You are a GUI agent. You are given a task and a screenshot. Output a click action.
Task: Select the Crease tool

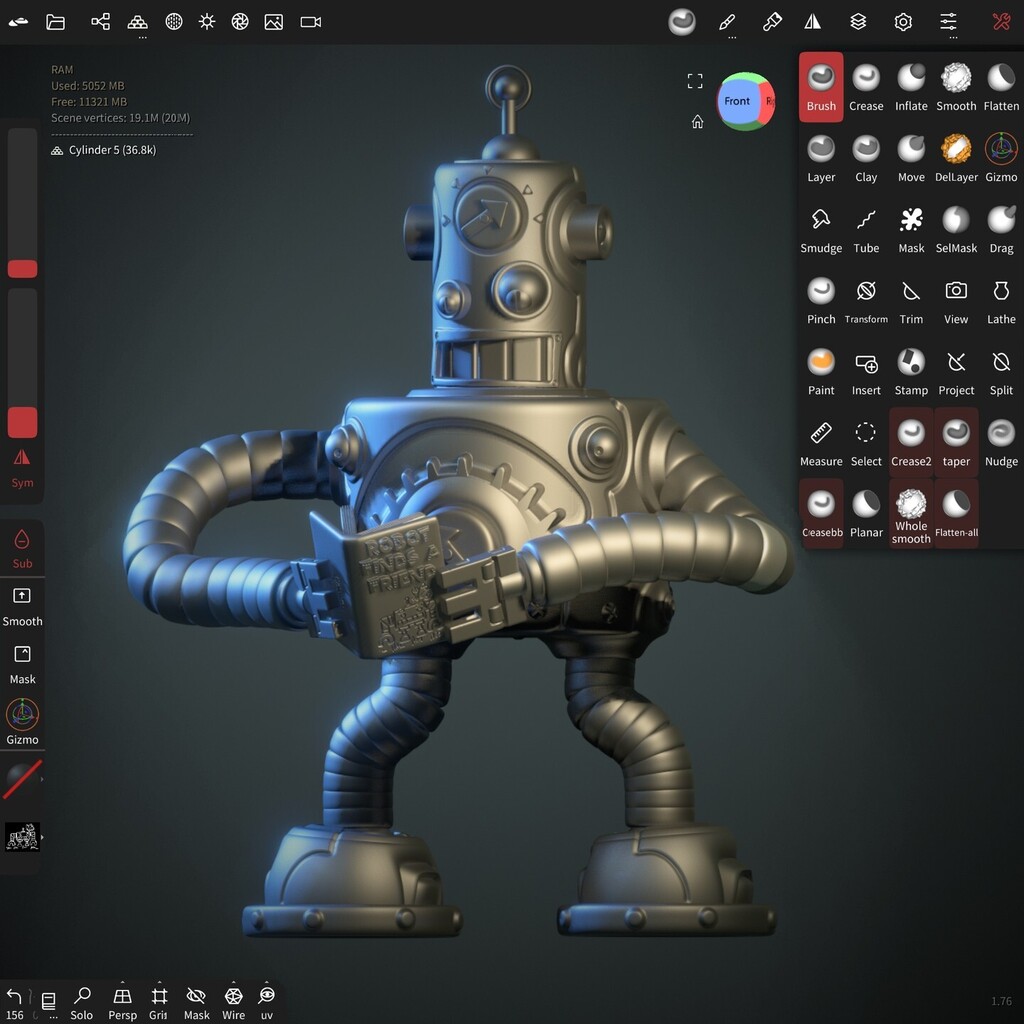point(866,88)
